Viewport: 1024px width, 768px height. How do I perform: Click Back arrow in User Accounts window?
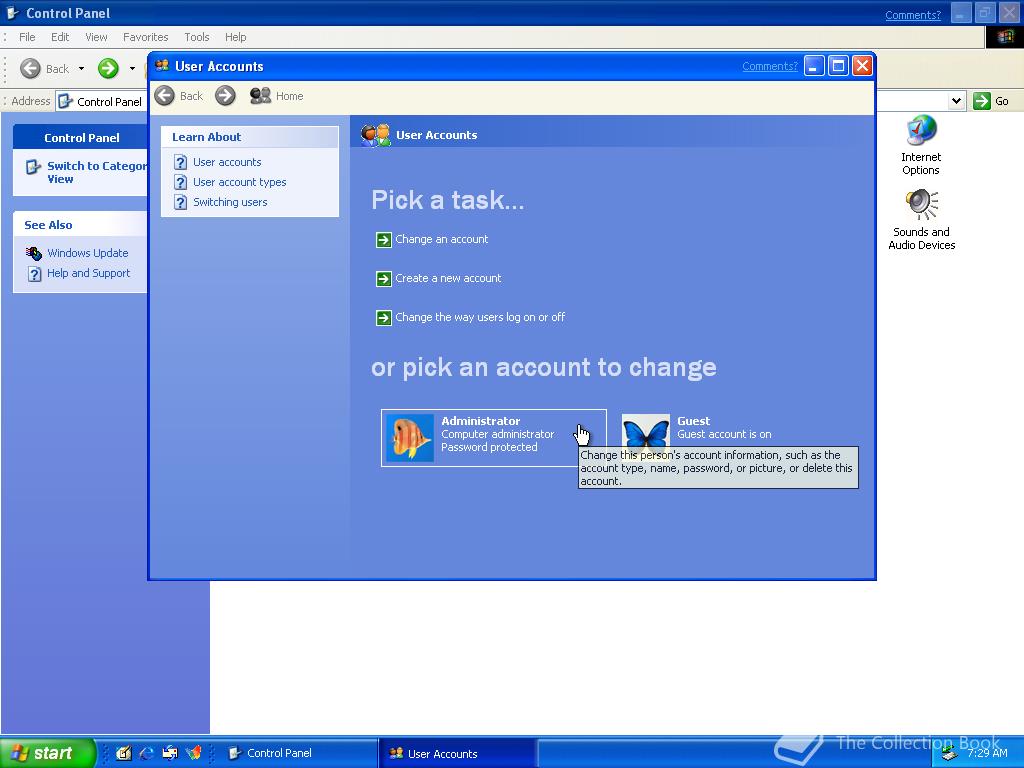tap(165, 96)
